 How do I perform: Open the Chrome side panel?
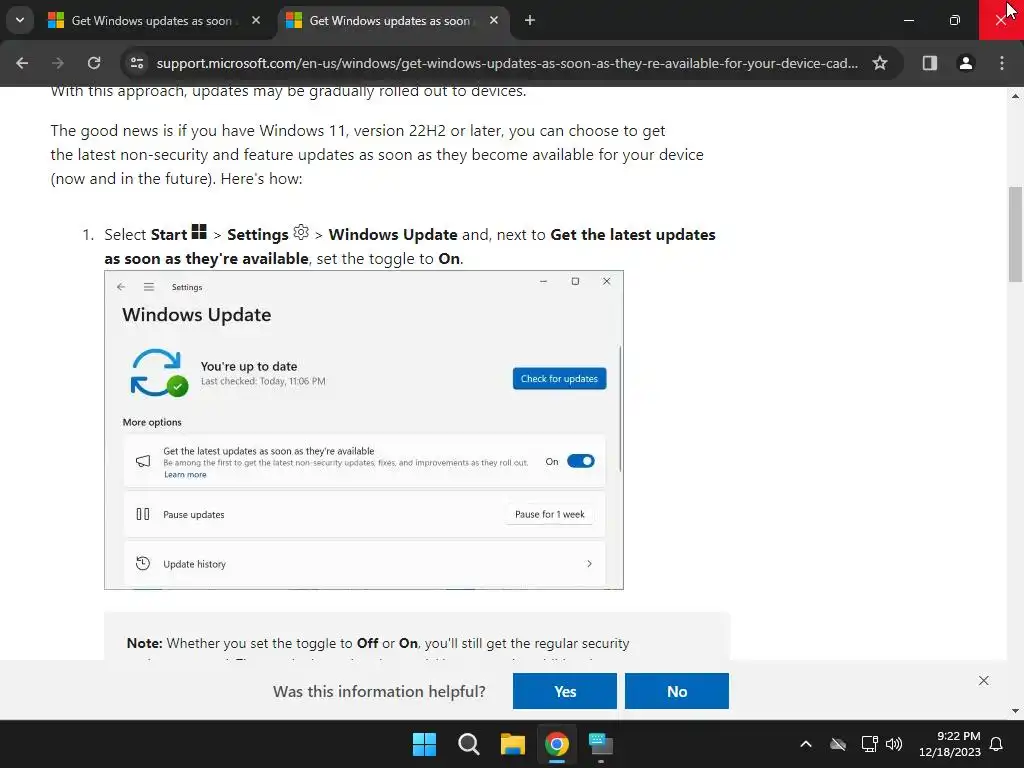pyautogui.click(x=929, y=63)
